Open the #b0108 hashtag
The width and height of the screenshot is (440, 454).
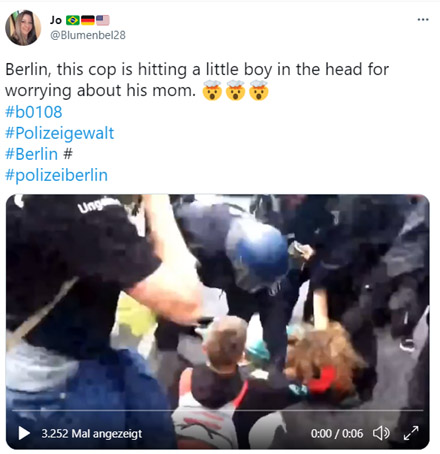pos(34,112)
